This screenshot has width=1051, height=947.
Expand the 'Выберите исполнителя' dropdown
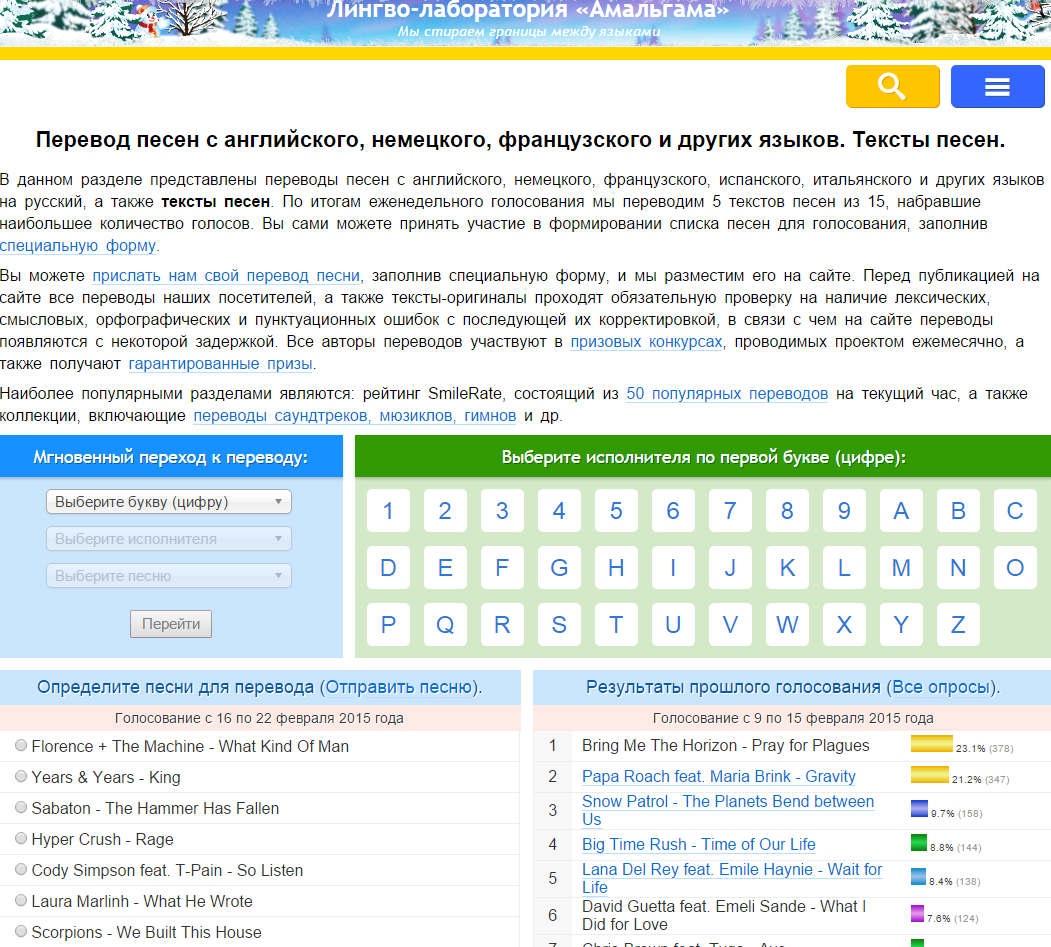168,539
